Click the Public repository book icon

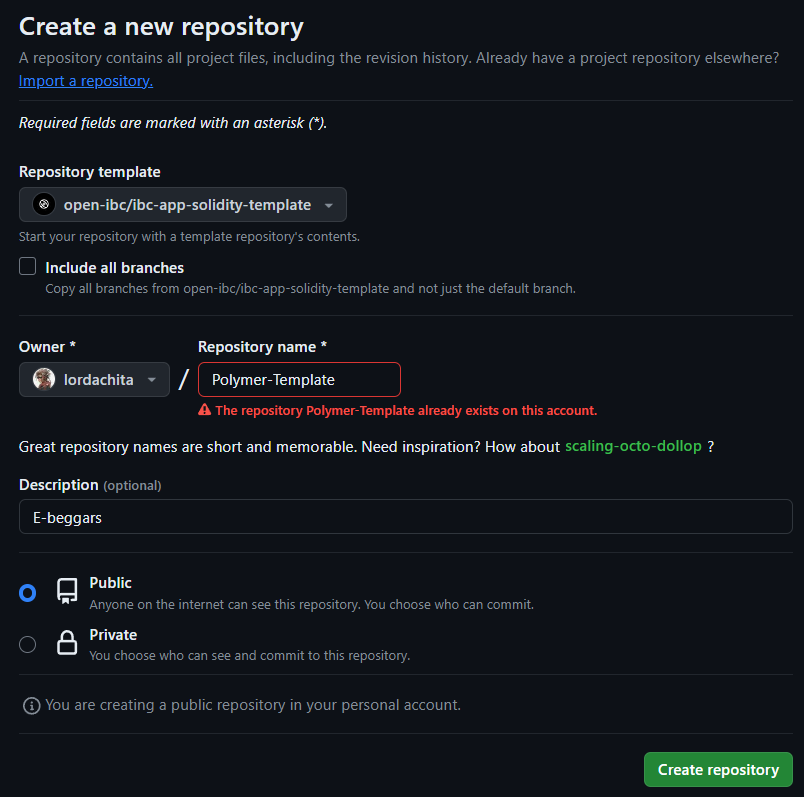[x=67, y=591]
